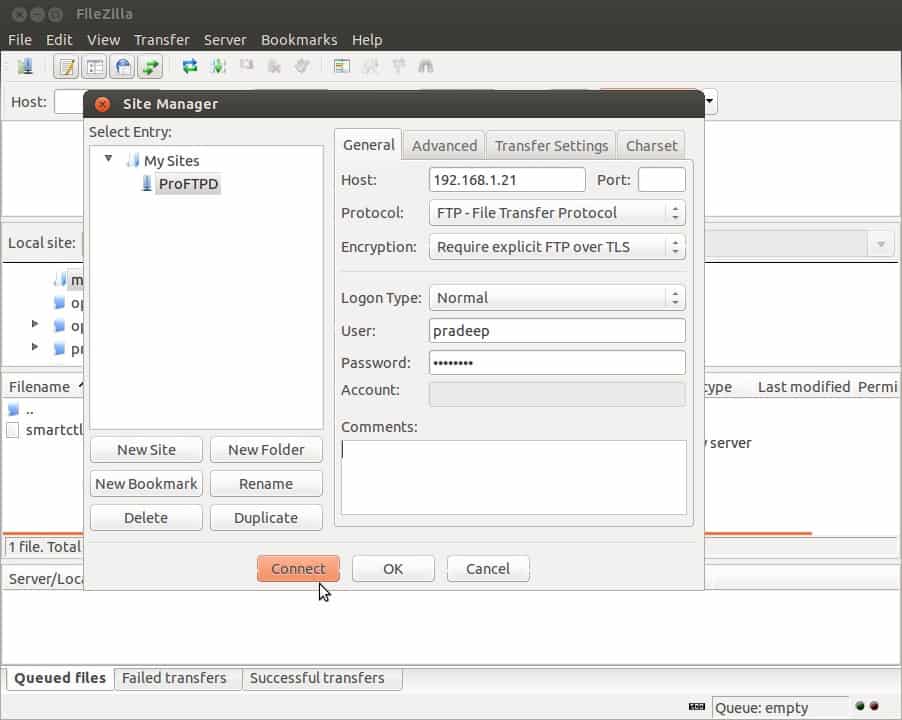Click the green activity indicator in status bar

(860, 706)
